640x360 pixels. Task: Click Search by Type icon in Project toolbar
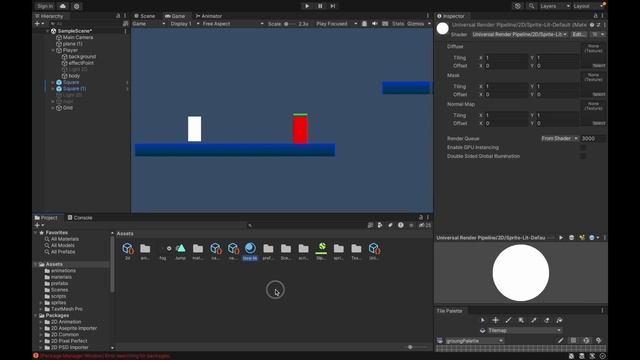point(380,225)
